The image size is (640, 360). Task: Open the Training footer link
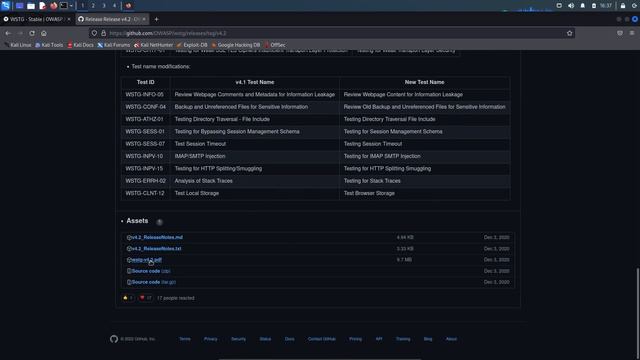click(x=403, y=339)
